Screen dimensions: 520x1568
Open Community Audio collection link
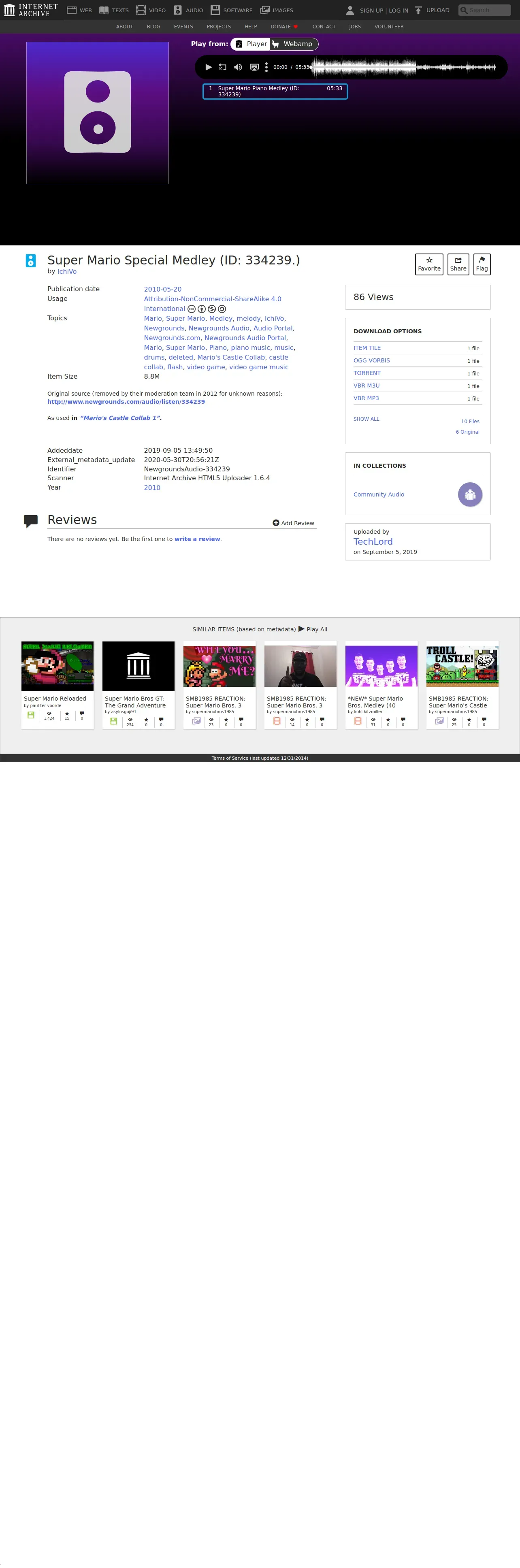pyautogui.click(x=379, y=494)
